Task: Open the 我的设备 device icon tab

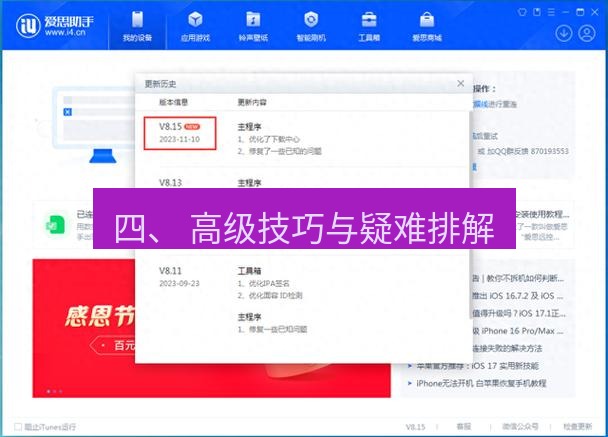Action: click(137, 26)
